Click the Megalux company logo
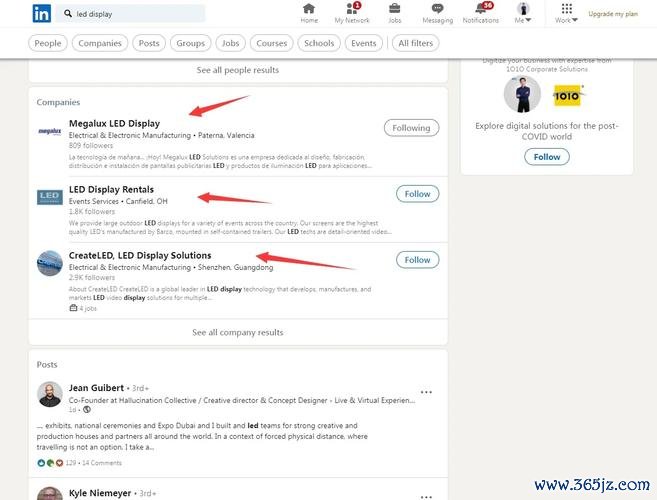The image size is (657, 500). (49, 132)
